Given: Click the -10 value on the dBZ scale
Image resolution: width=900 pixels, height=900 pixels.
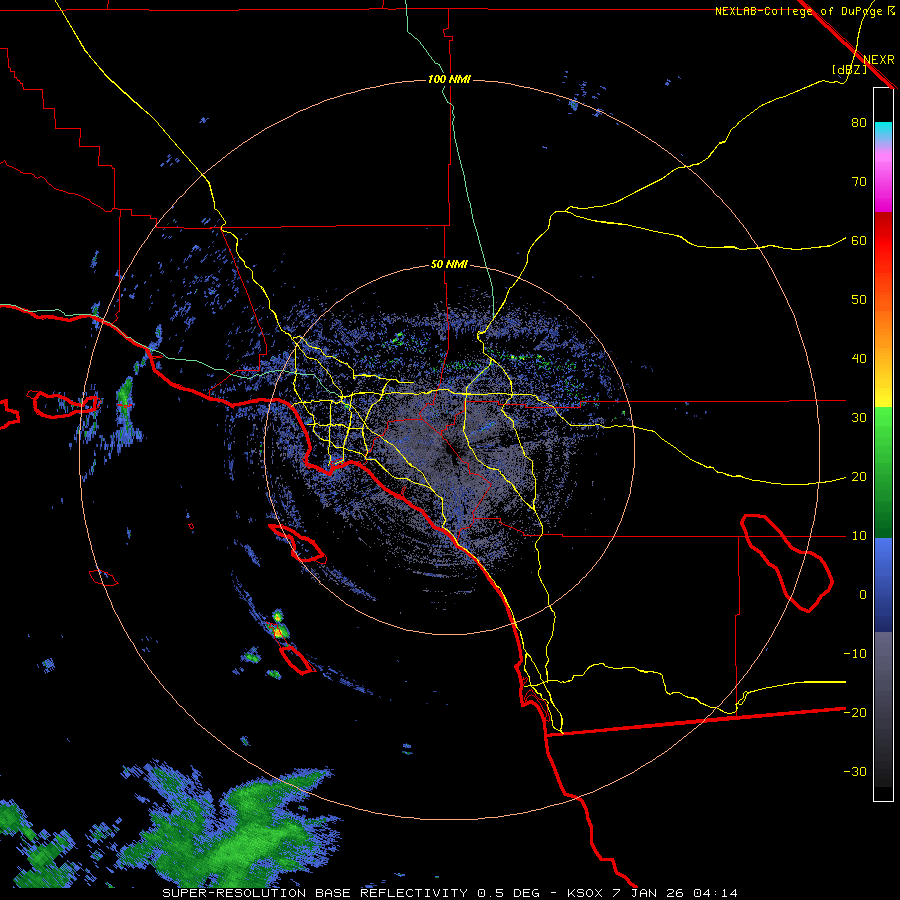Looking at the screenshot, I should point(855,653).
